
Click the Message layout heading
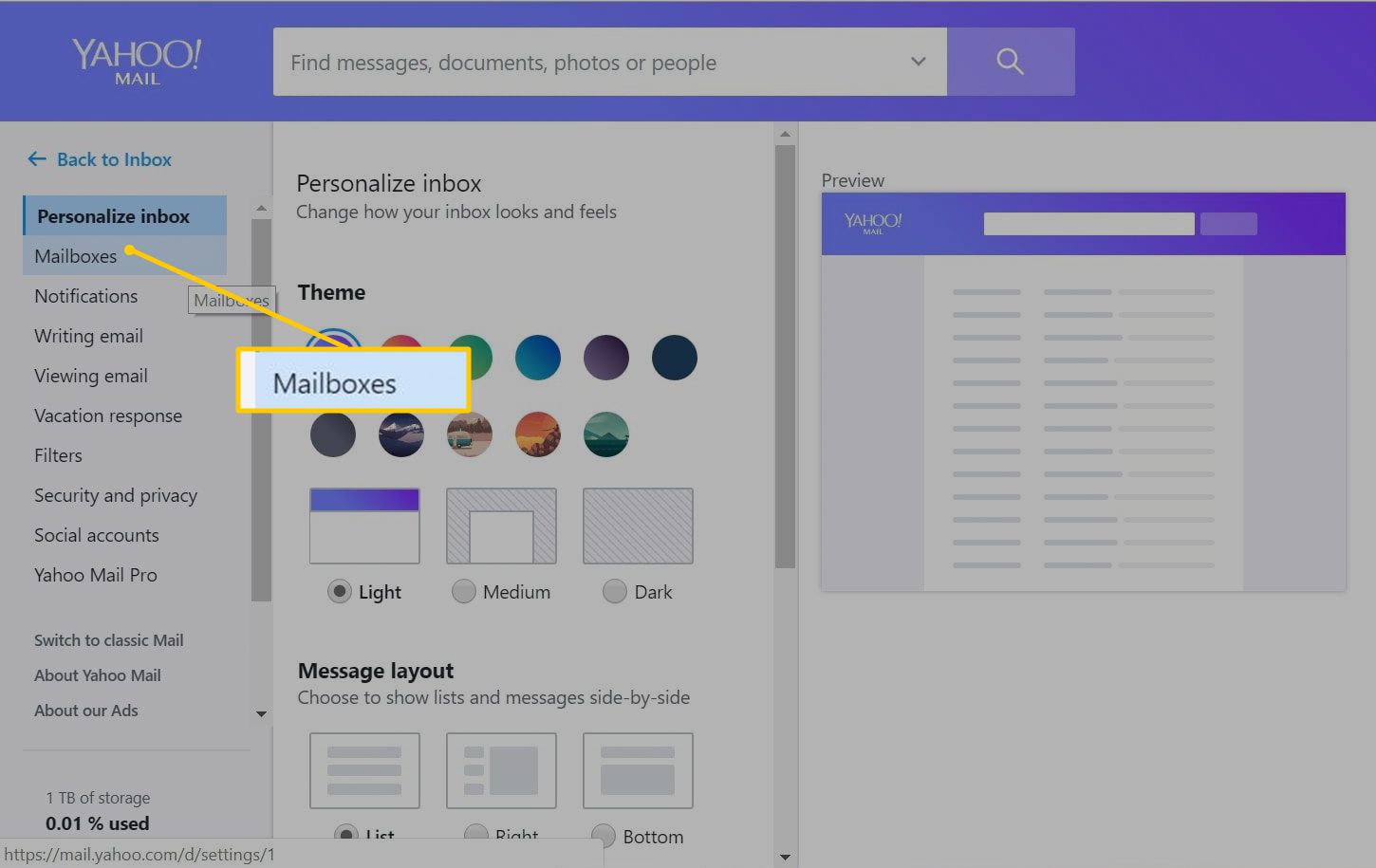pyautogui.click(x=376, y=671)
